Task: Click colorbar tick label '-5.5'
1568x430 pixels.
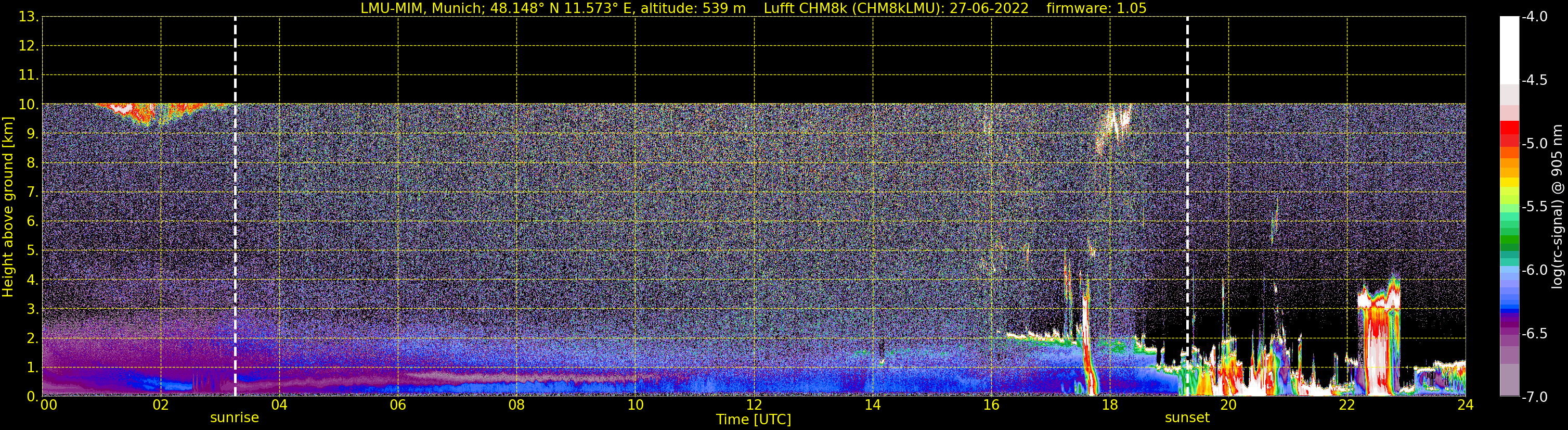Action: 1535,207
